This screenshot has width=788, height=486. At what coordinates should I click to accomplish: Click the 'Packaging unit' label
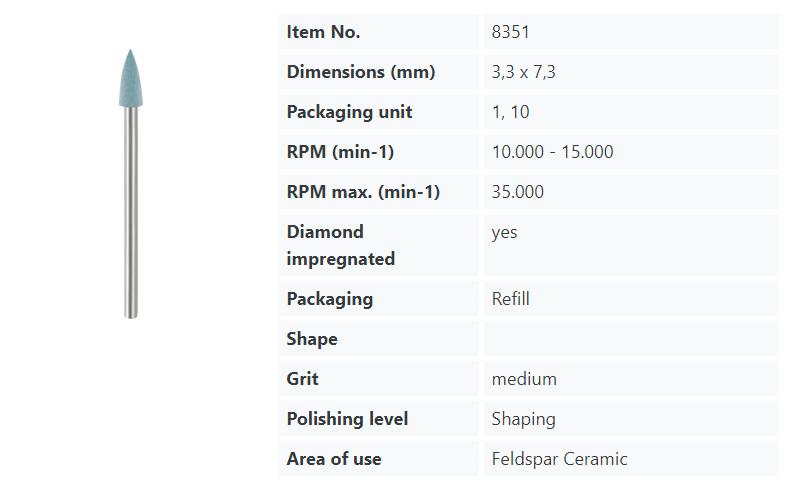349,112
